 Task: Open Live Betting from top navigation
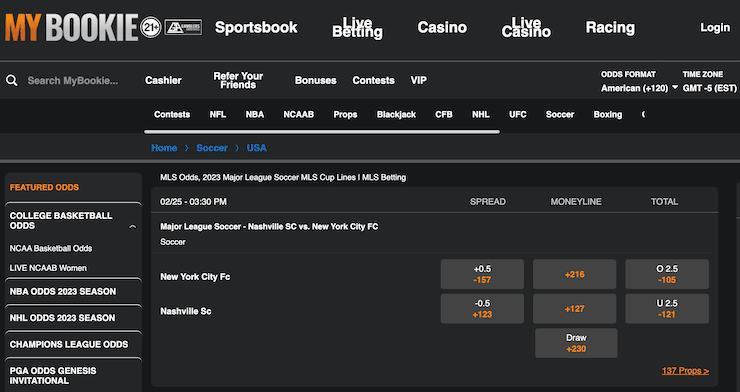click(x=357, y=27)
